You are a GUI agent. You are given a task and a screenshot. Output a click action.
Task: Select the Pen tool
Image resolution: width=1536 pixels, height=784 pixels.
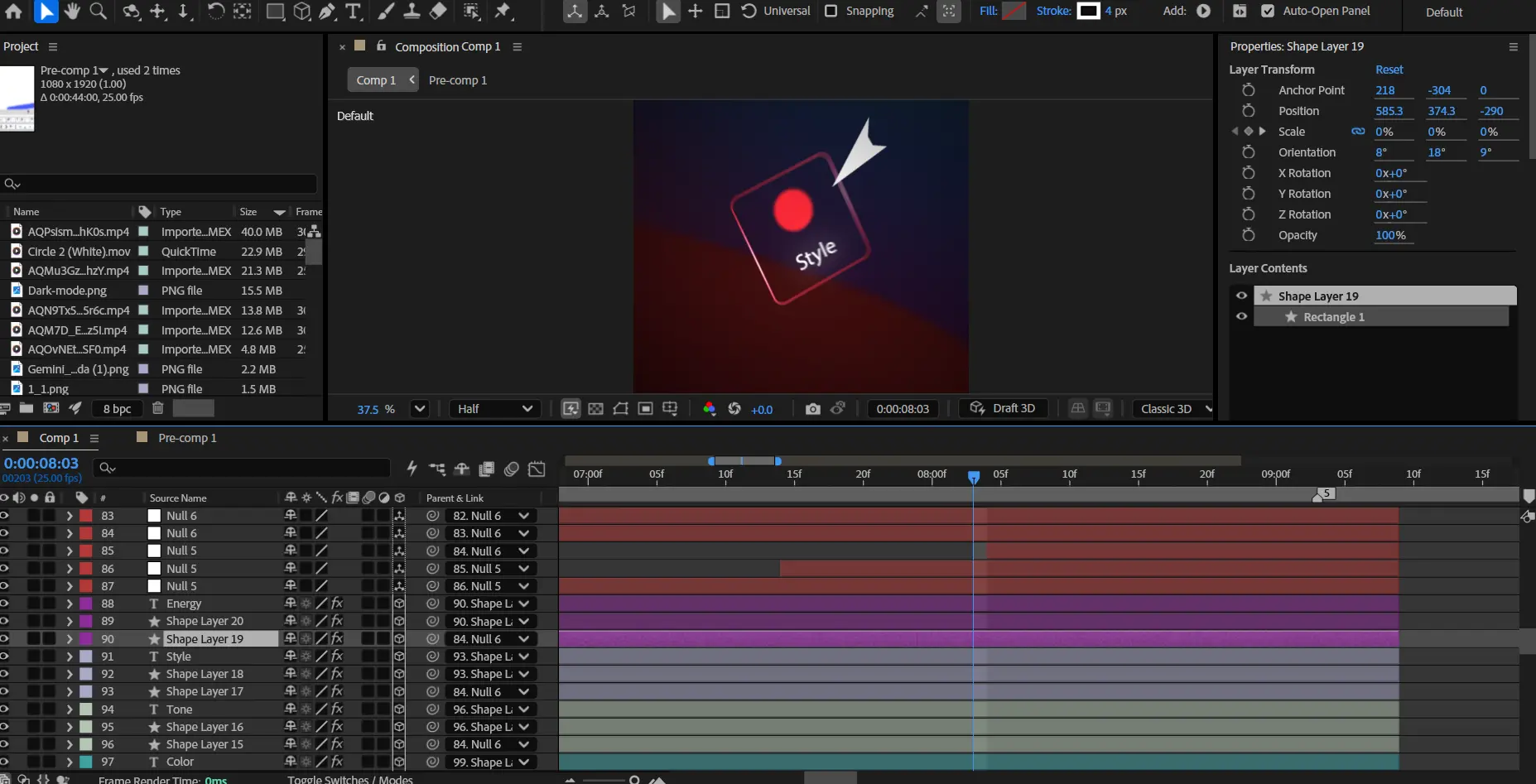tap(327, 11)
